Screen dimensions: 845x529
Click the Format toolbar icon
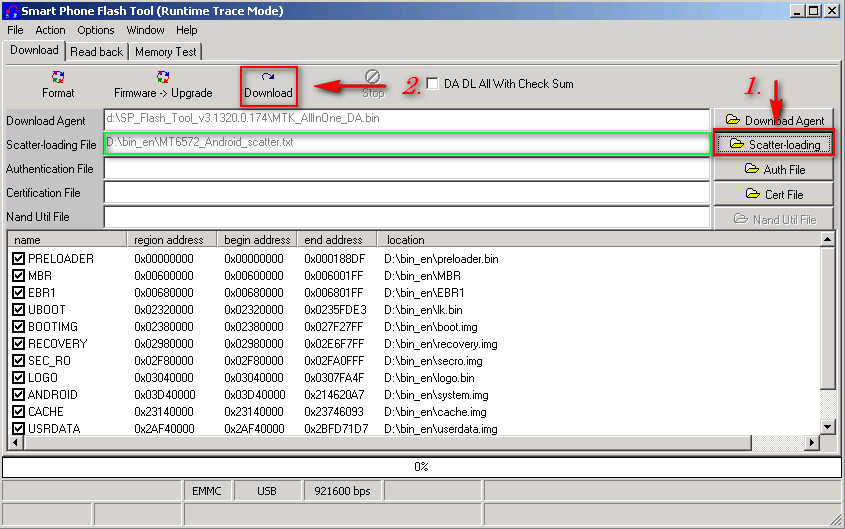click(58, 85)
